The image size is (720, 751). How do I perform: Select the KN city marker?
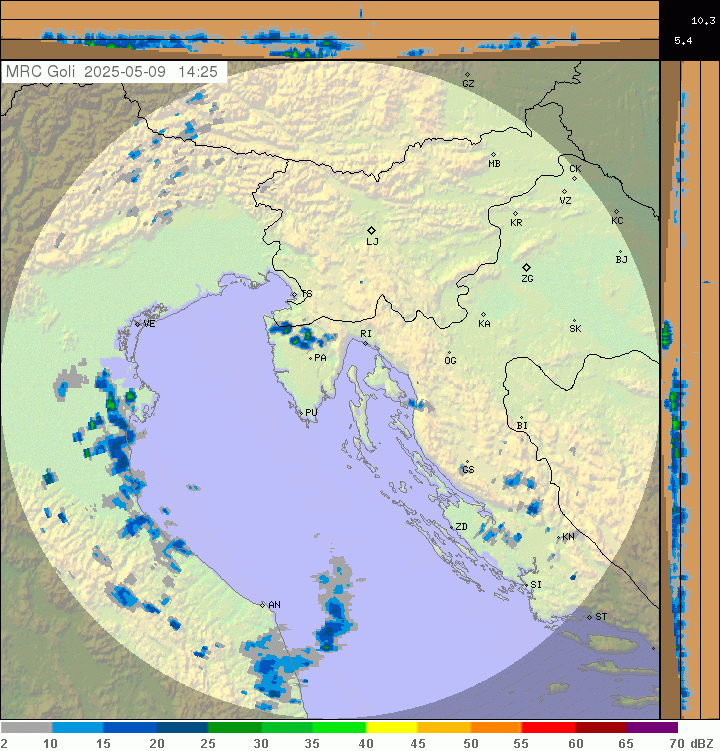pyautogui.click(x=559, y=537)
